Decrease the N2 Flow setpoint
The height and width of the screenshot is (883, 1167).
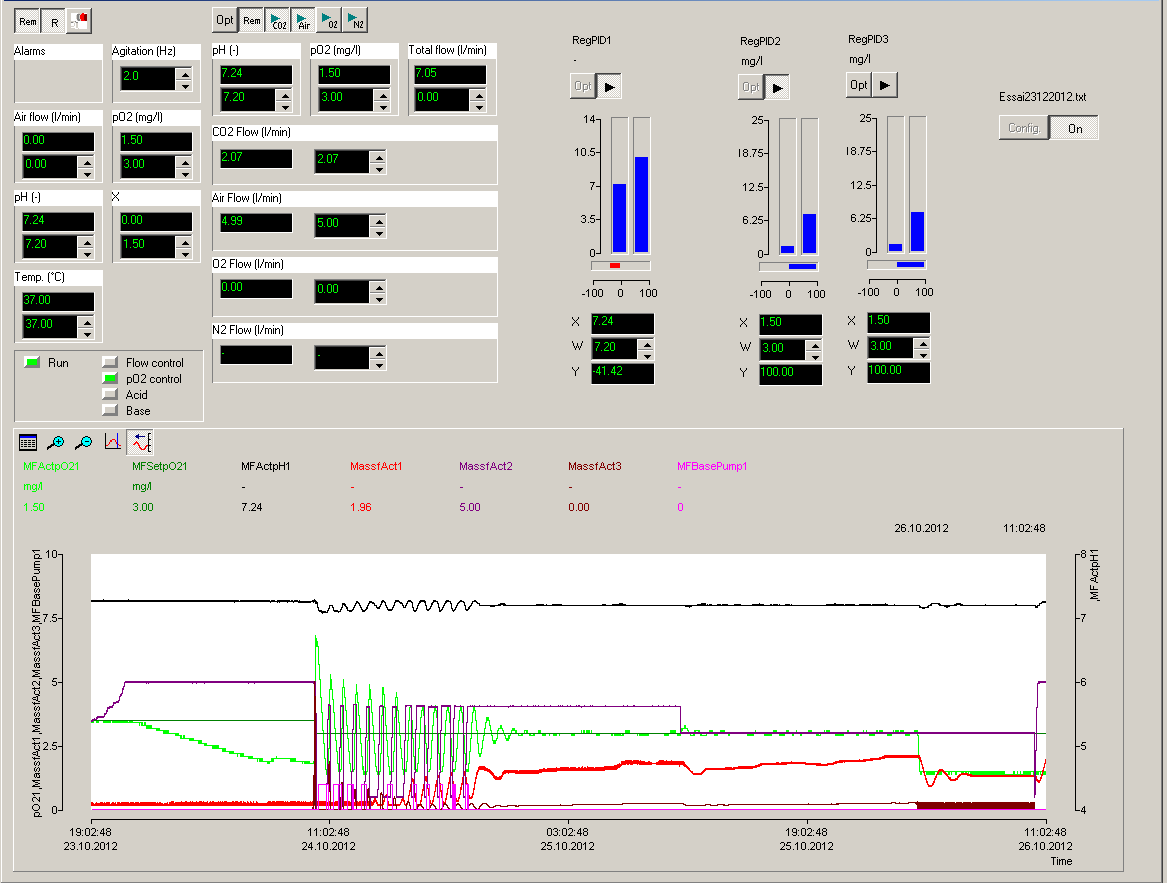pos(379,365)
